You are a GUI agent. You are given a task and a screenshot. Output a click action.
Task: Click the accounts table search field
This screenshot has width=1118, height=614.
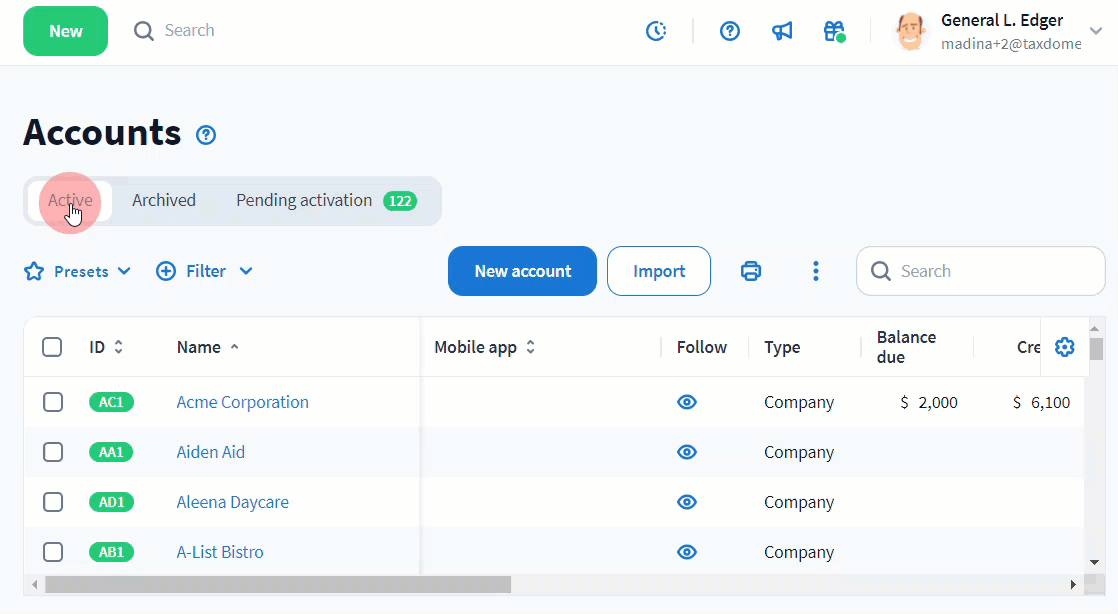(980, 271)
